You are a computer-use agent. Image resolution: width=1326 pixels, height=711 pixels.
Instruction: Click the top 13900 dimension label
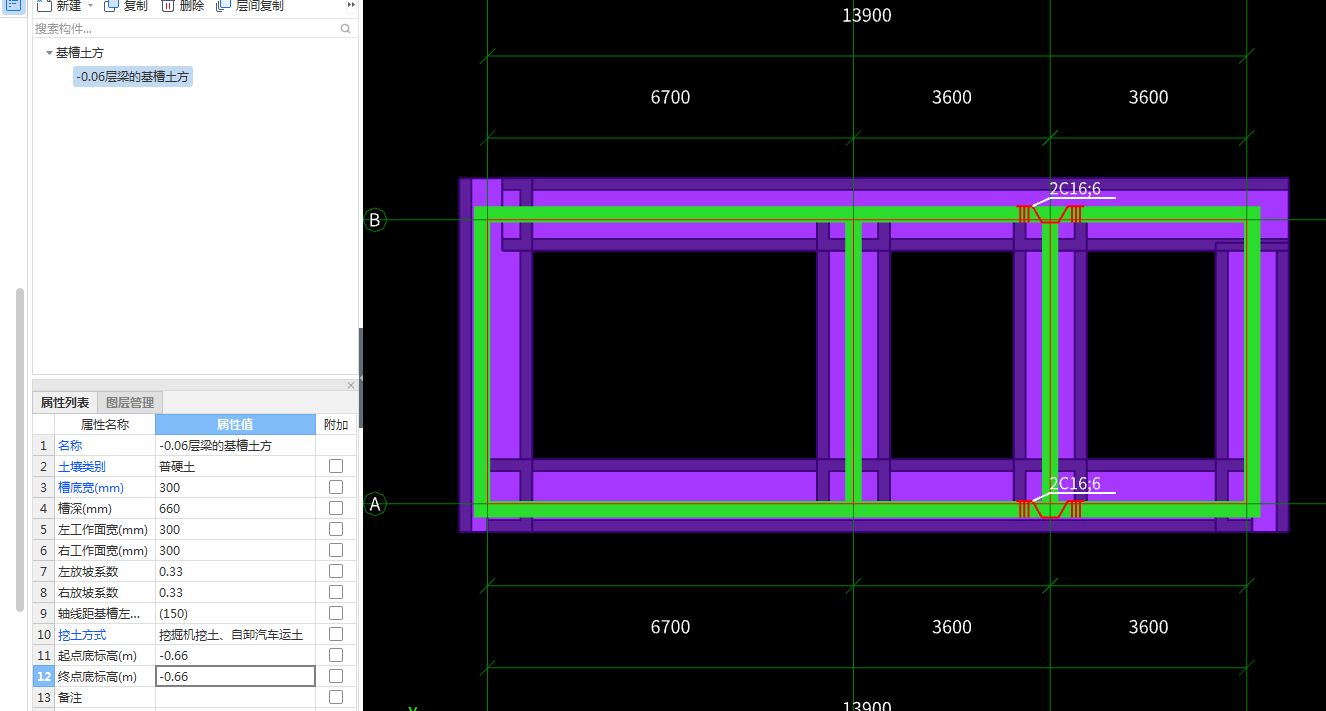click(866, 15)
